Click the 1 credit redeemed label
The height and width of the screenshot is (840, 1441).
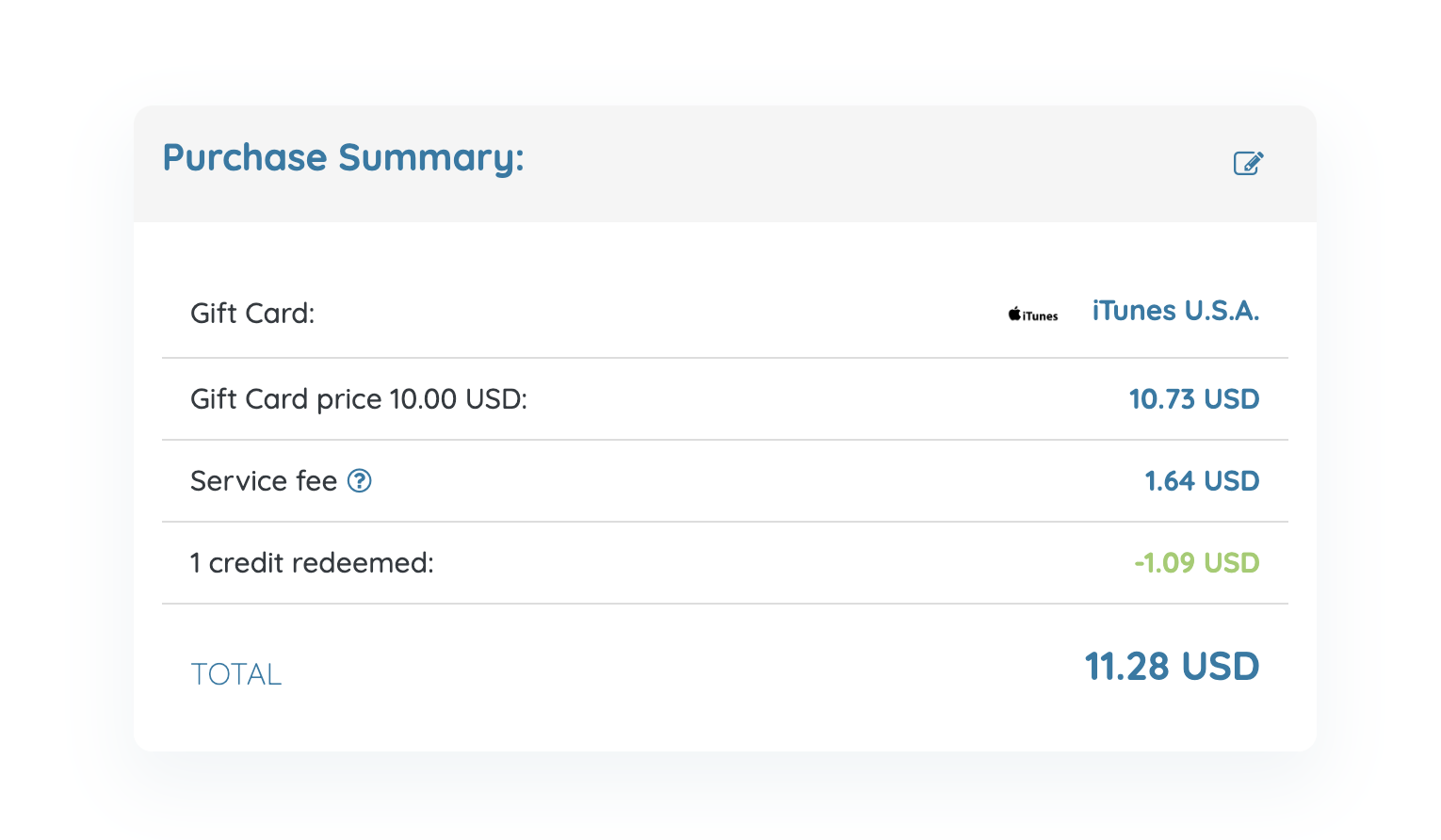[x=312, y=563]
